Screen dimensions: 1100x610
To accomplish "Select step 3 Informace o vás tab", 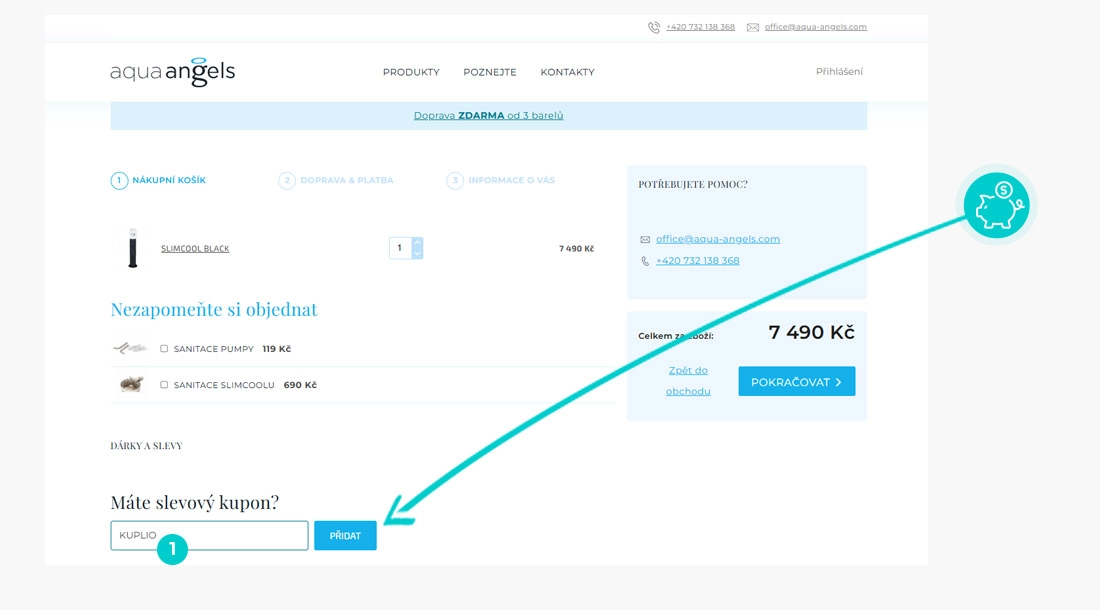I will [501, 180].
